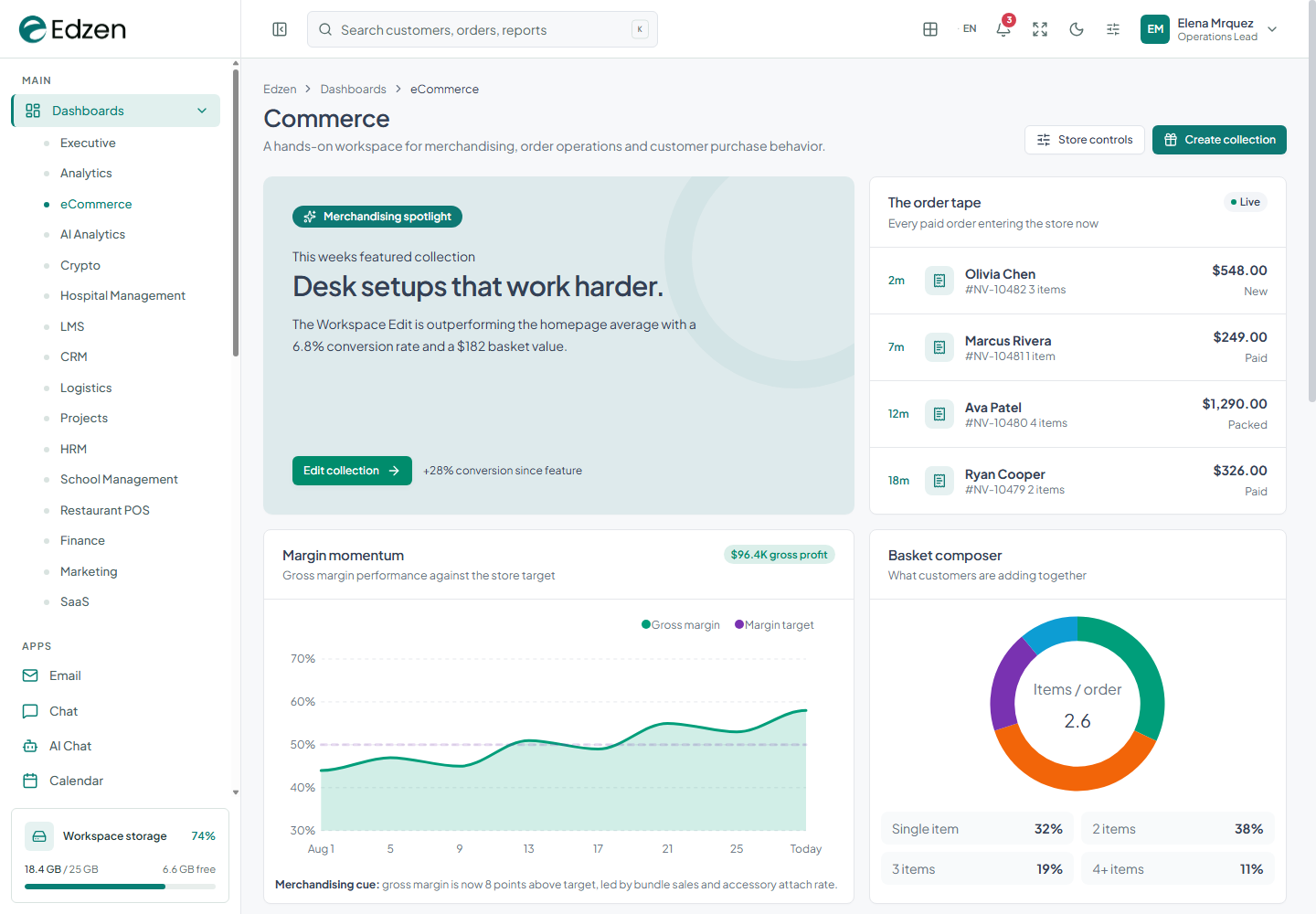The image size is (1316, 914).
Task: Select the Merchandising spotlight tag
Action: click(x=377, y=217)
